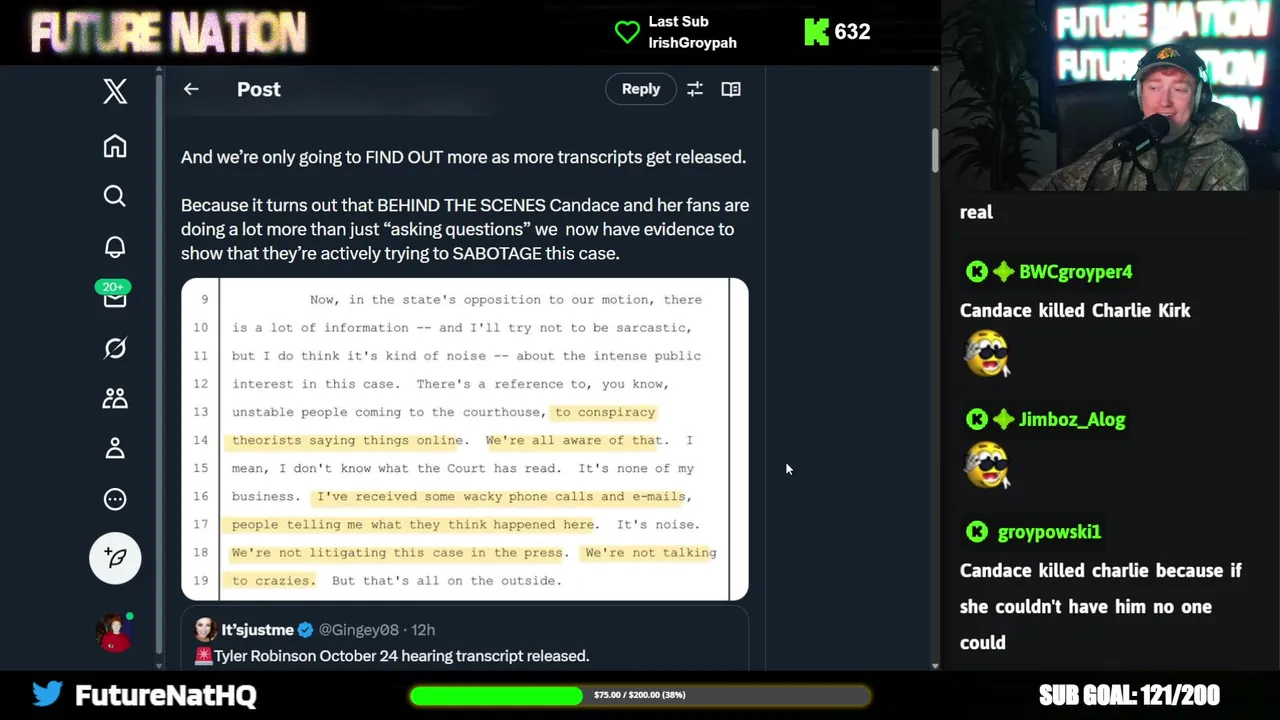Compose a new post with the feather button
The height and width of the screenshot is (720, 1280).
pyautogui.click(x=115, y=557)
